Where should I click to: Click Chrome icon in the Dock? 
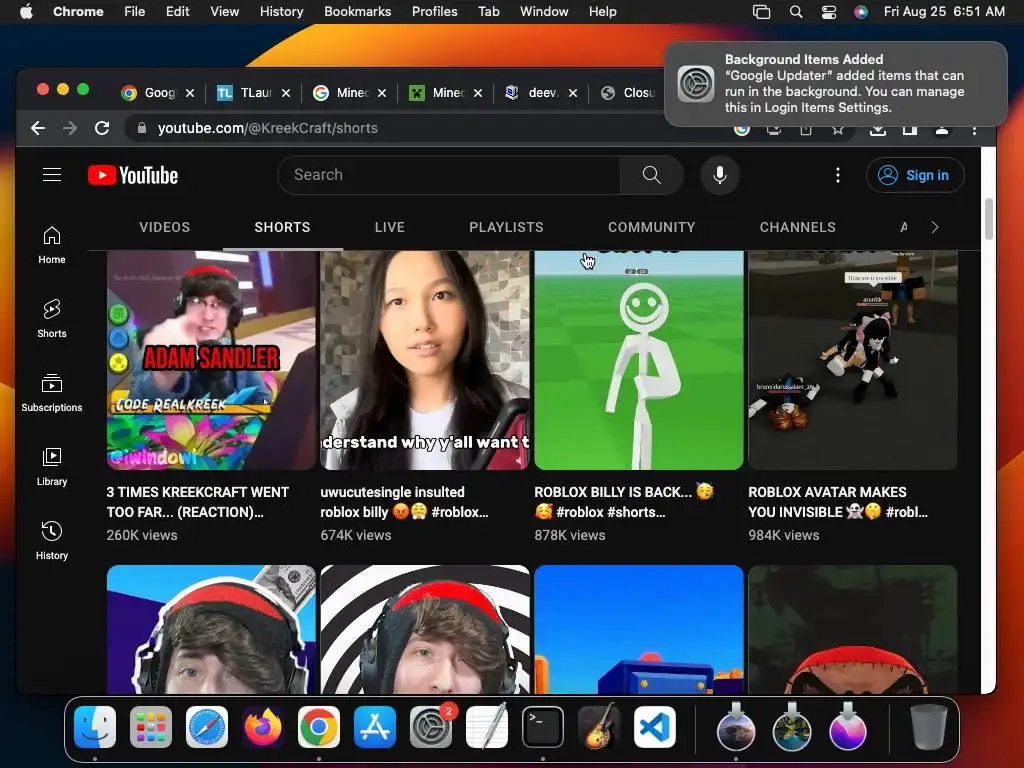(319, 727)
